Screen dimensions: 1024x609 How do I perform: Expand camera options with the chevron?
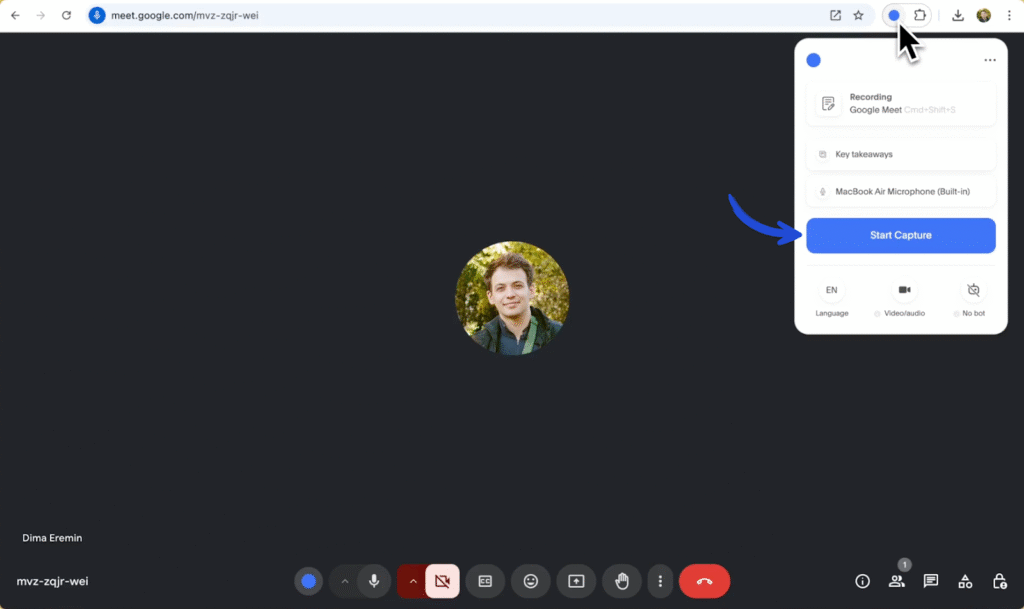coord(413,581)
